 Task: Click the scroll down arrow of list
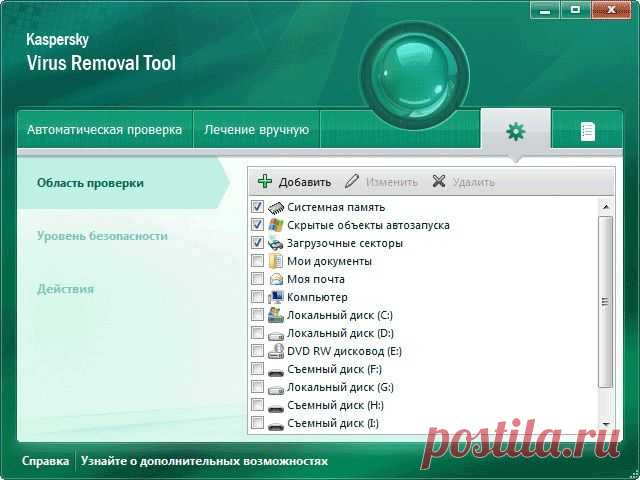coord(606,424)
